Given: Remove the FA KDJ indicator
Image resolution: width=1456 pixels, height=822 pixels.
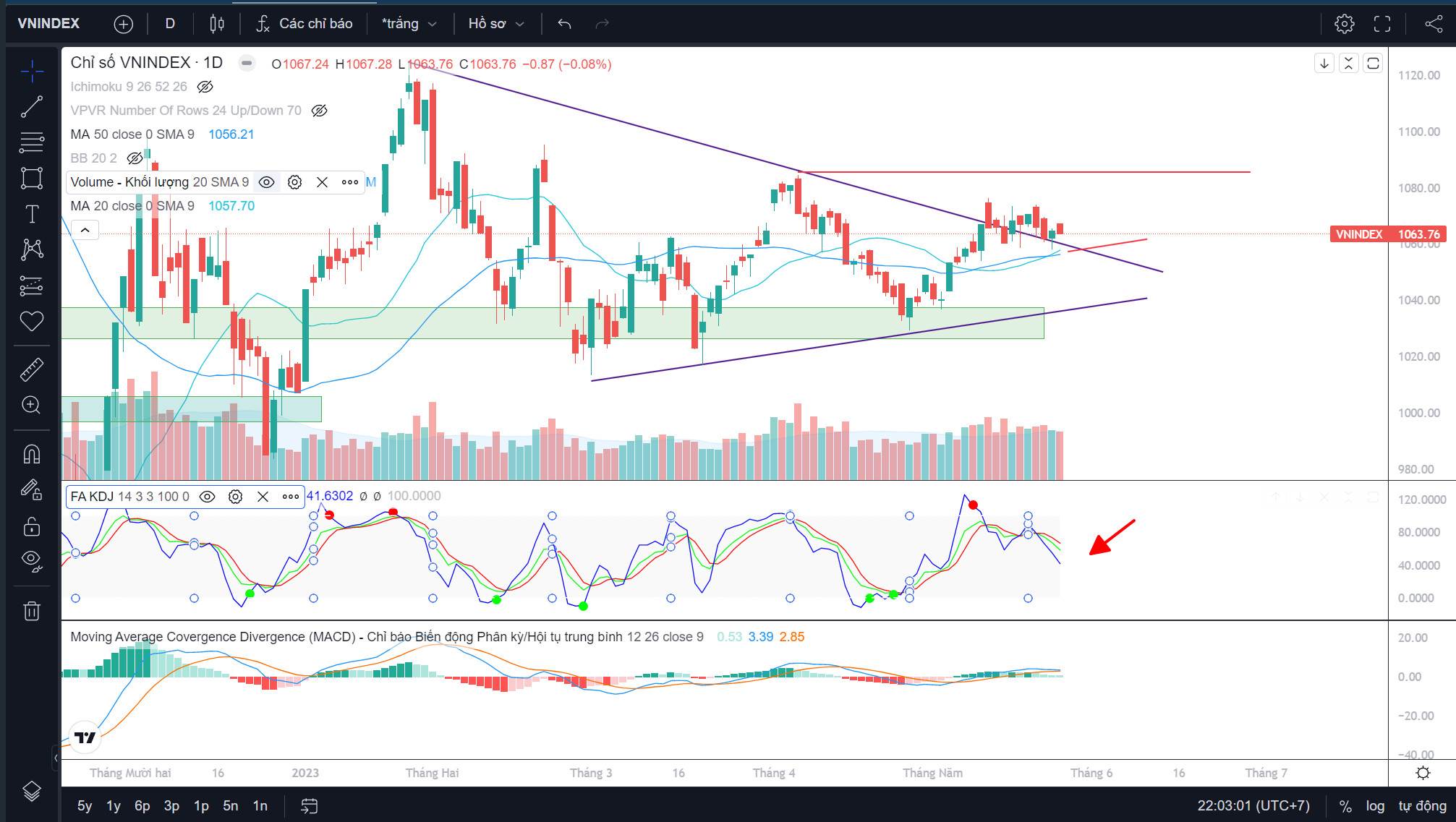Looking at the screenshot, I should coord(263,497).
